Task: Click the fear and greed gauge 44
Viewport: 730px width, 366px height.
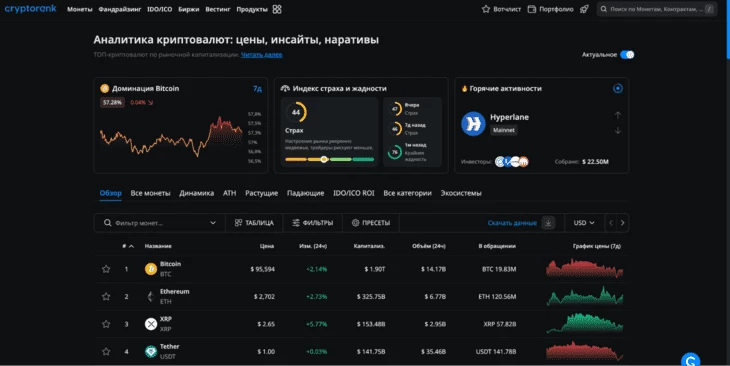Action: 296,112
